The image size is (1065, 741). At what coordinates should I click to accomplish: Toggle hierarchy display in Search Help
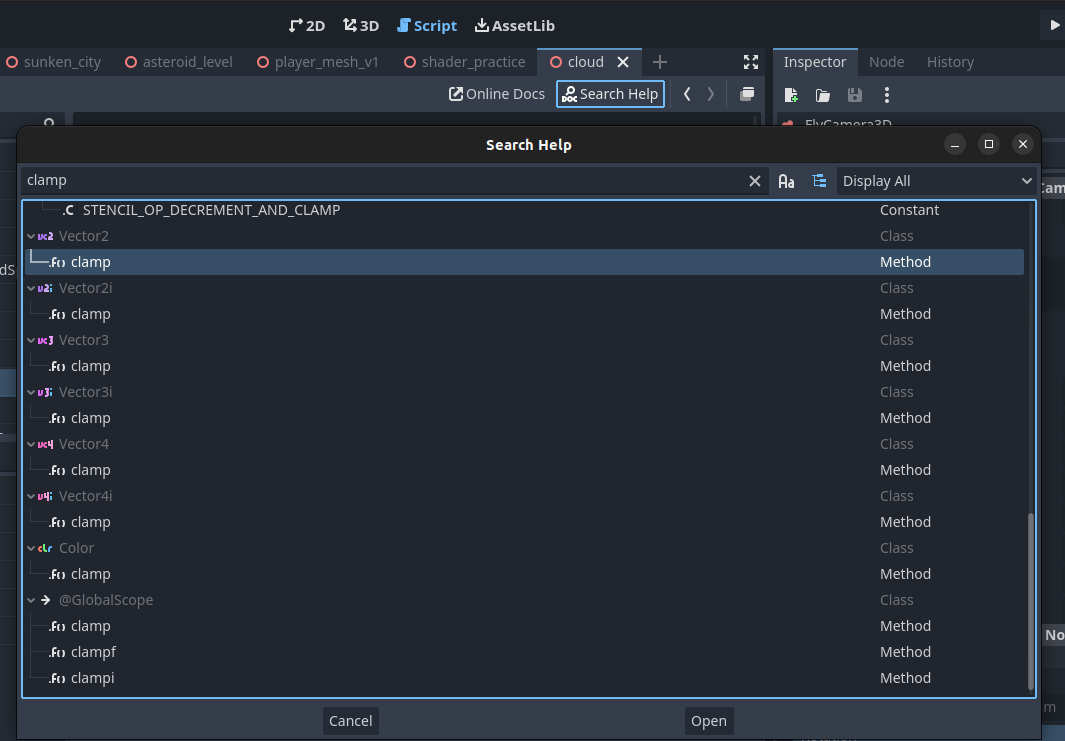coord(819,181)
